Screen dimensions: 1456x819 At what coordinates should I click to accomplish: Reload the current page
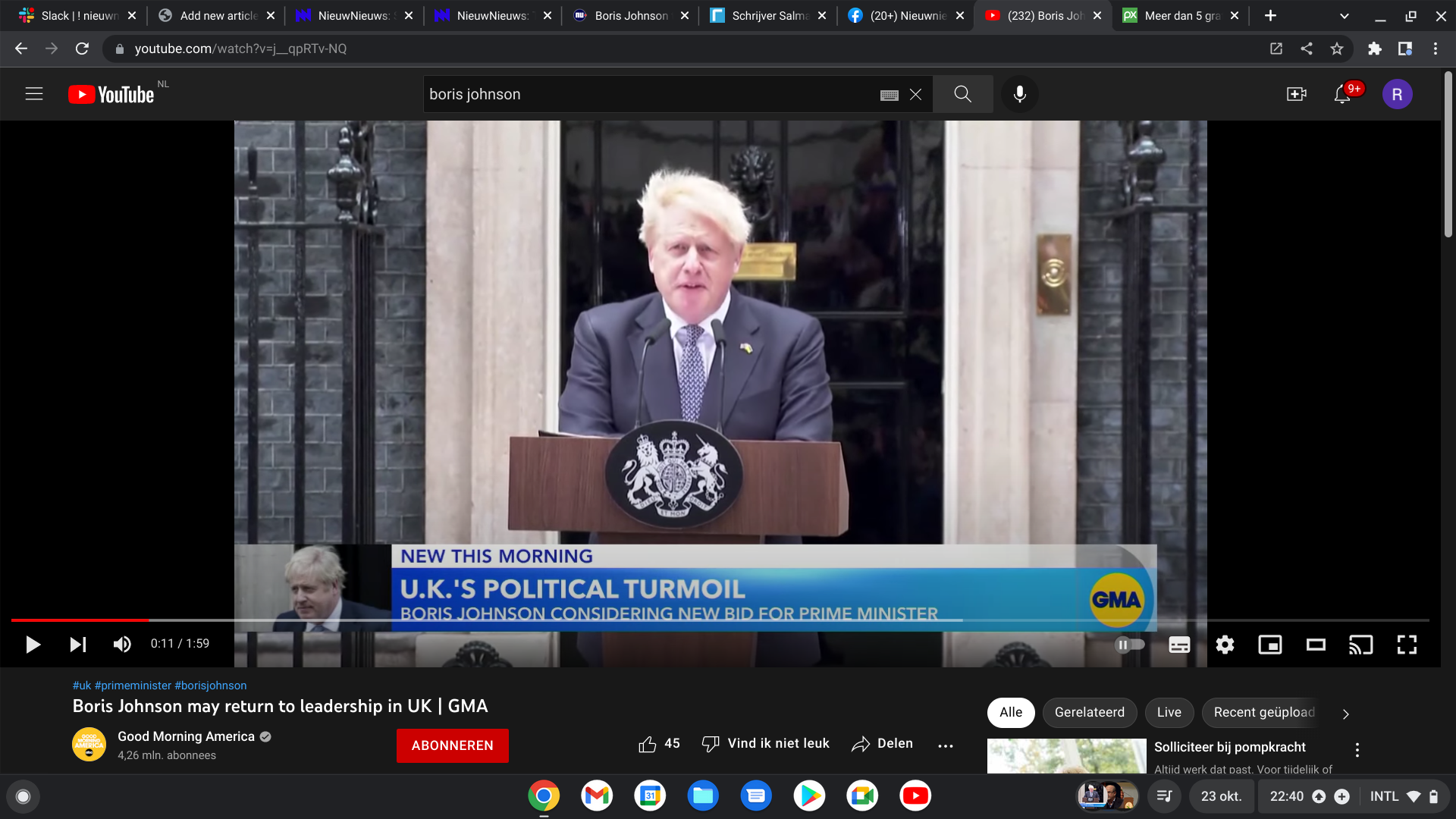tap(82, 49)
